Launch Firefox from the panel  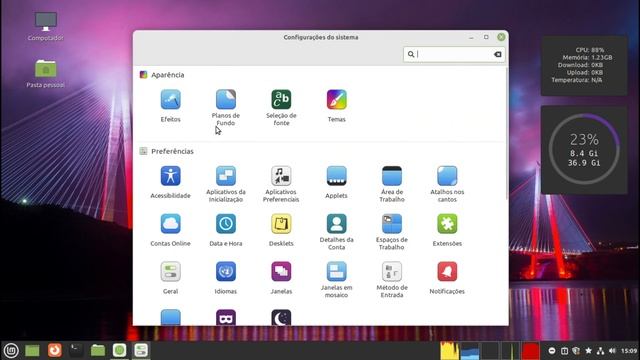(x=55, y=350)
